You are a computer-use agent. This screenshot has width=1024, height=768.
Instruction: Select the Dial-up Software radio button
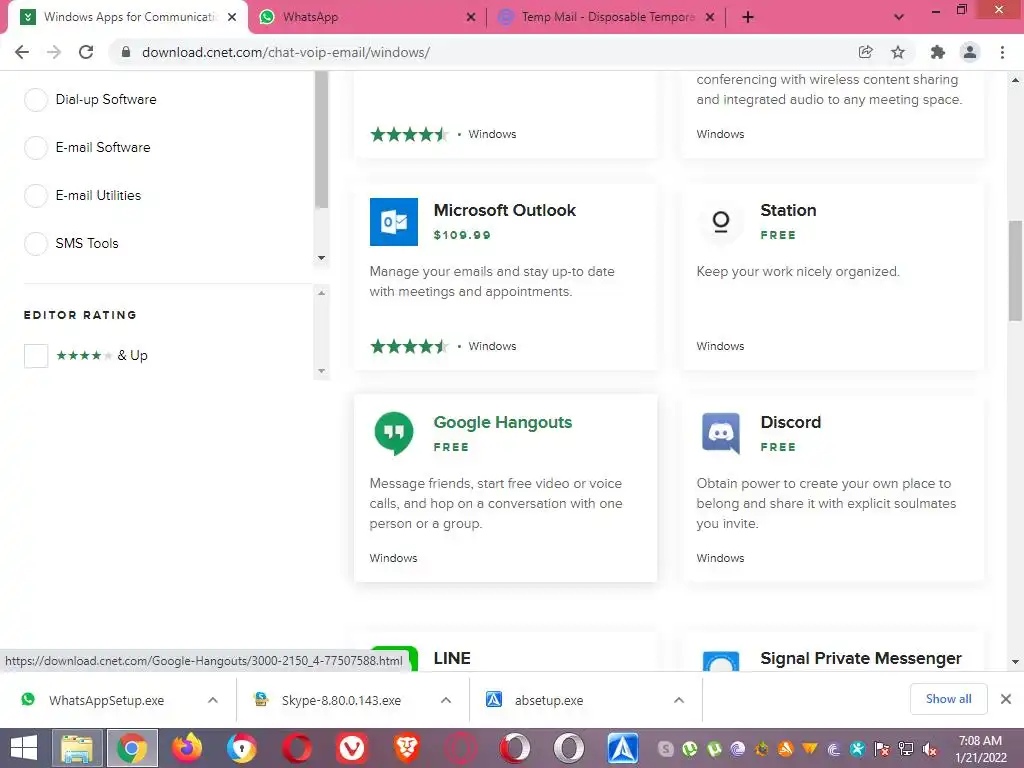pos(35,99)
